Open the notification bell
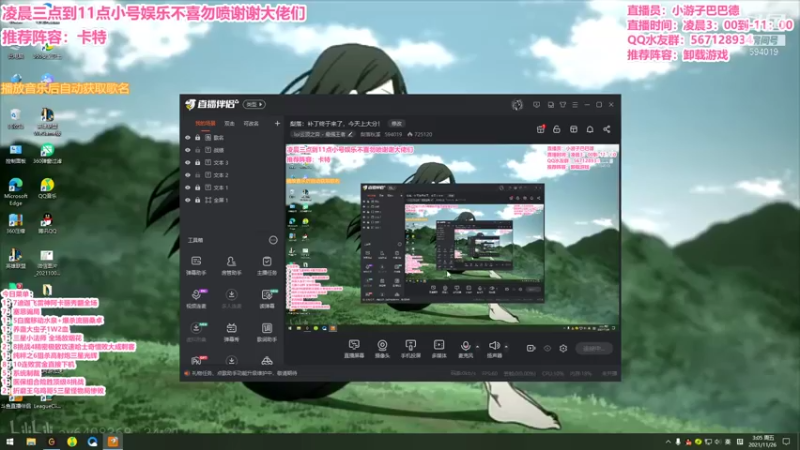This screenshot has height=450, width=800. pos(590,129)
